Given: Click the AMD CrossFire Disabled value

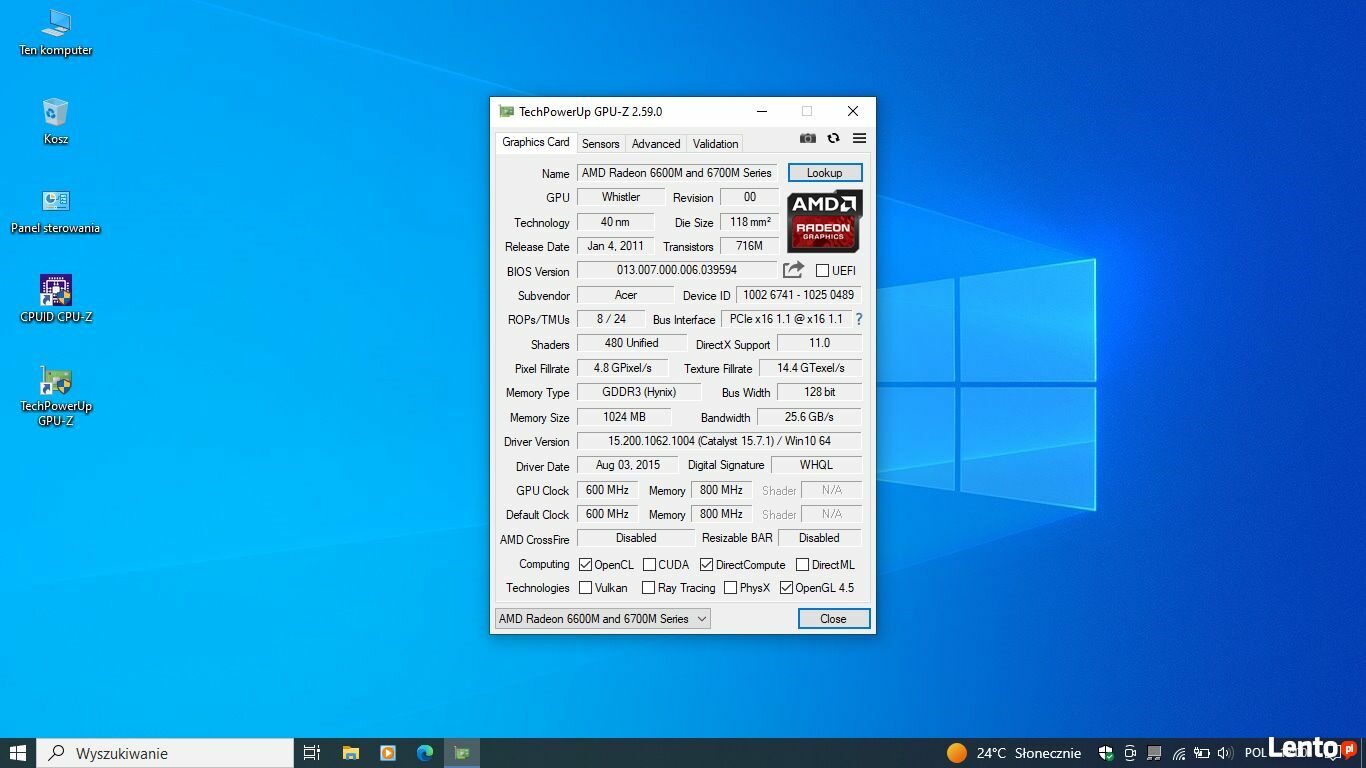Looking at the screenshot, I should (636, 538).
